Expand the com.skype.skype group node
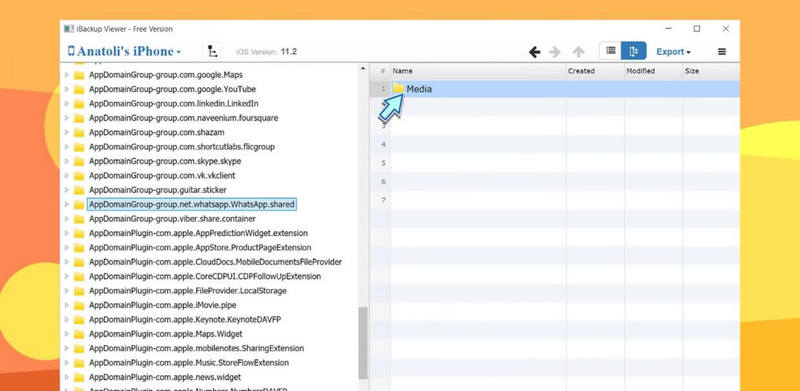 coord(66,161)
